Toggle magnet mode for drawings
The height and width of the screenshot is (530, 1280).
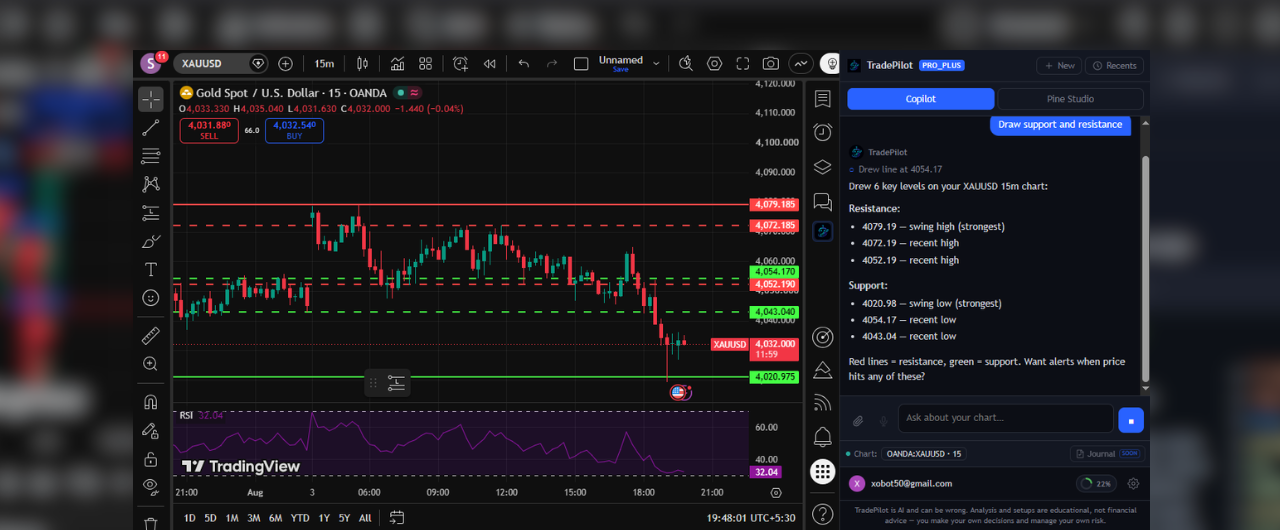[151, 402]
